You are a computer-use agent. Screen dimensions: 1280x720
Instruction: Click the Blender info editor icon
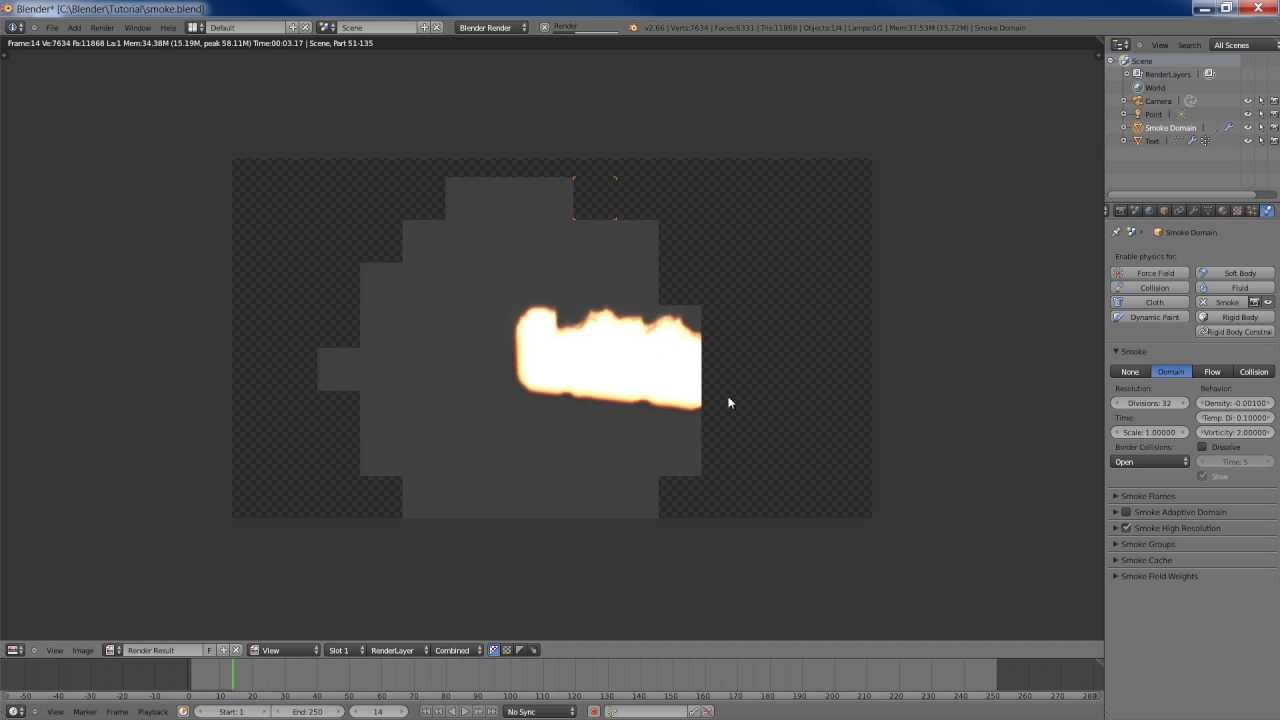[x=15, y=27]
